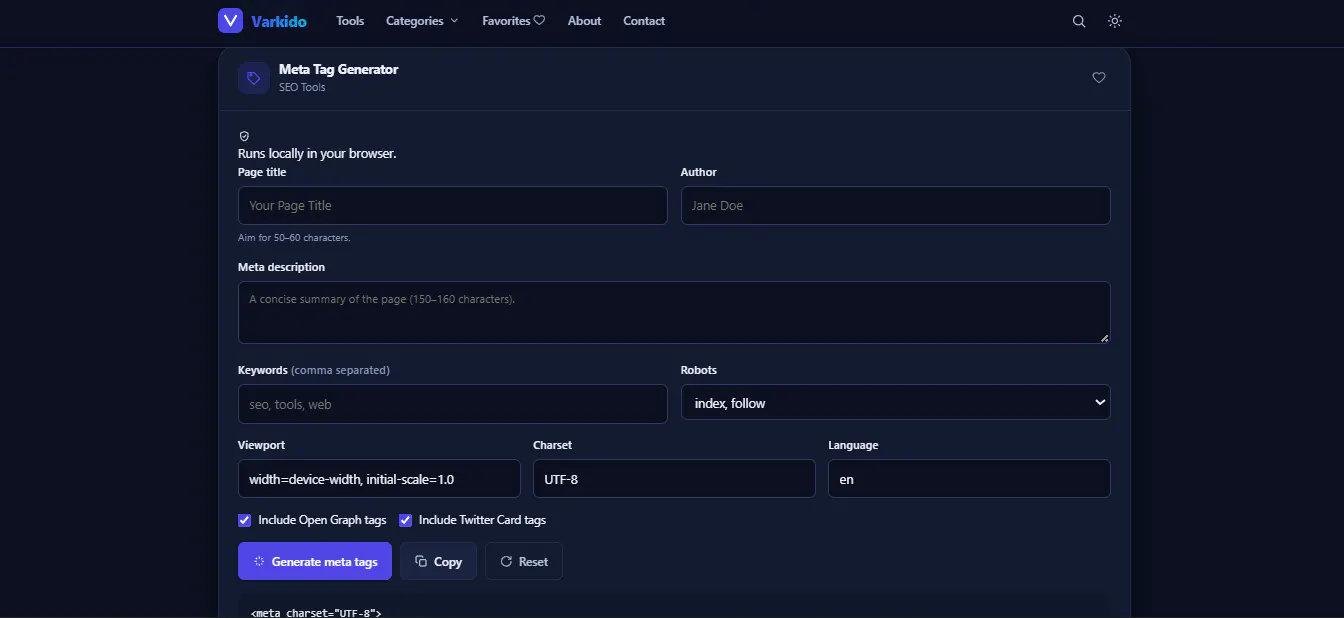Open the Tools nav item
This screenshot has width=1344, height=618.
(x=350, y=21)
